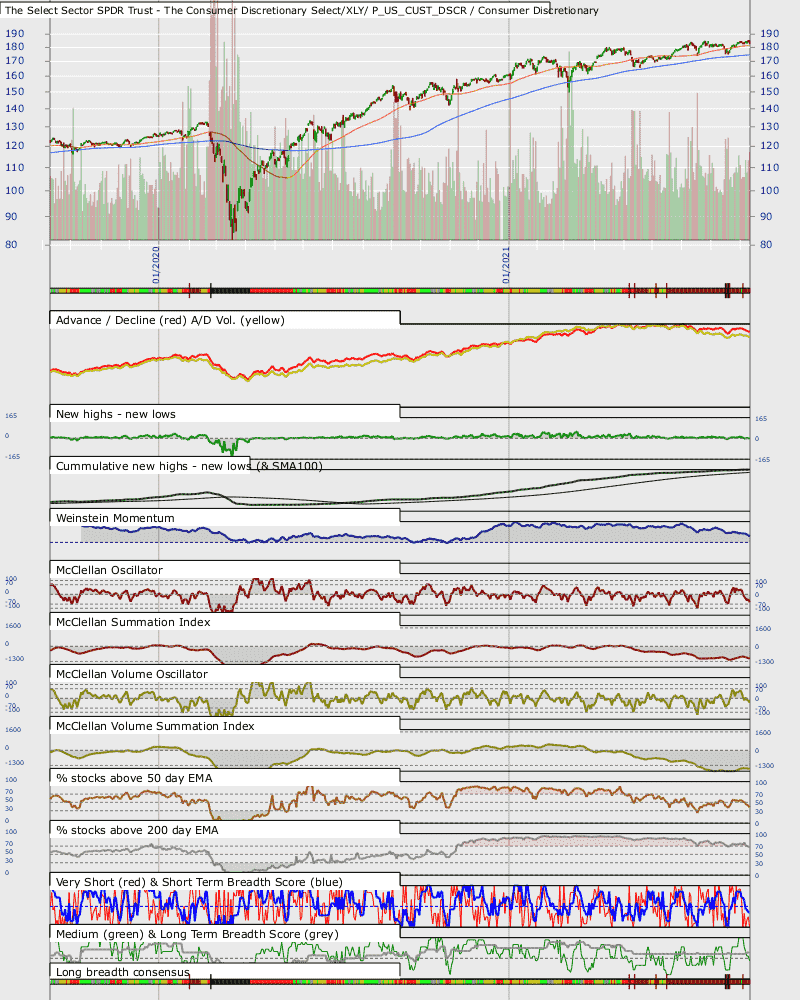Select the 'McClellan Oscillator' panel label

[109, 570]
